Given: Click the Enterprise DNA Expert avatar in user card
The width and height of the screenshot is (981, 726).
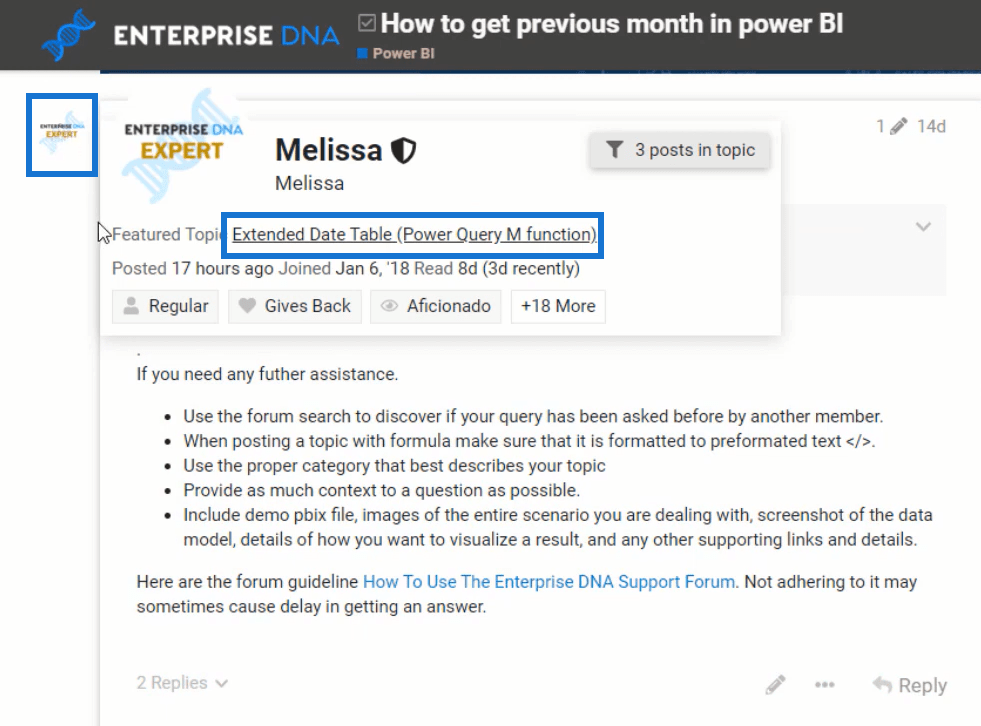Looking at the screenshot, I should click(x=183, y=148).
